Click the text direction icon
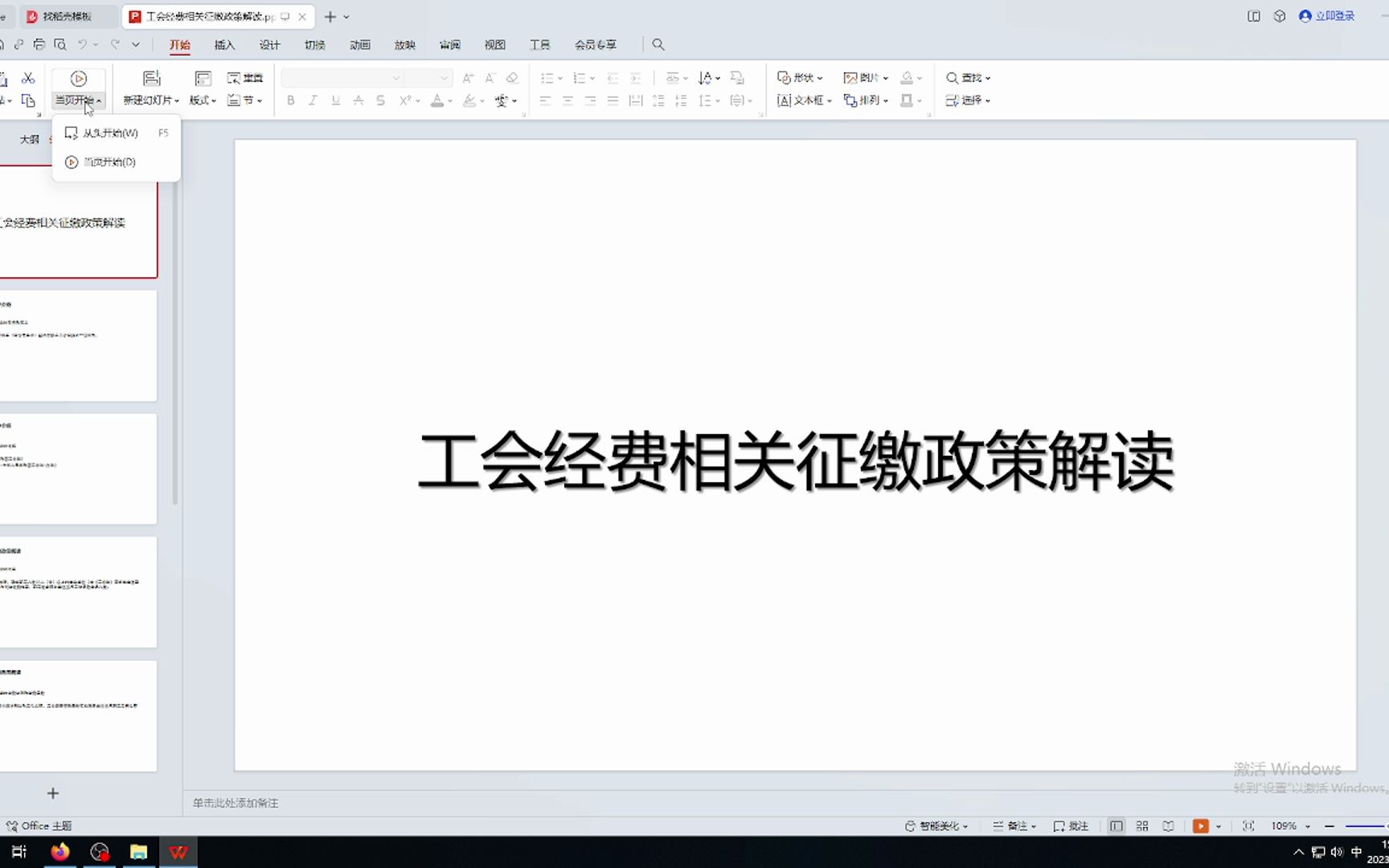1389x868 pixels. point(705,78)
